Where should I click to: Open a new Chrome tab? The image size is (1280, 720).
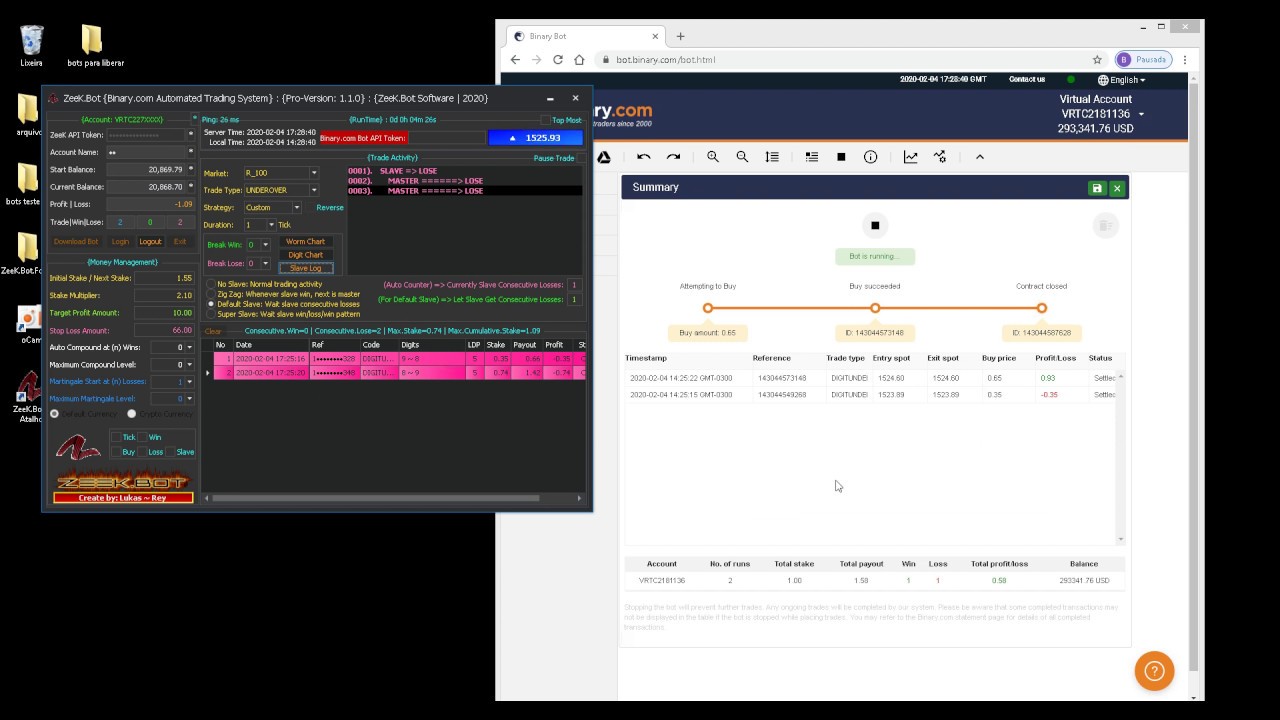pyautogui.click(x=680, y=36)
